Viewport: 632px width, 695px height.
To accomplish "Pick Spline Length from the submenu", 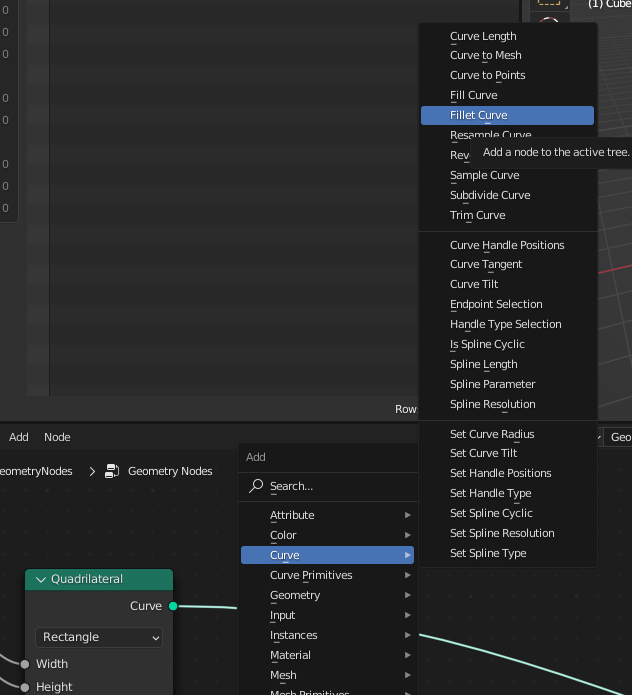I will tap(507, 364).
